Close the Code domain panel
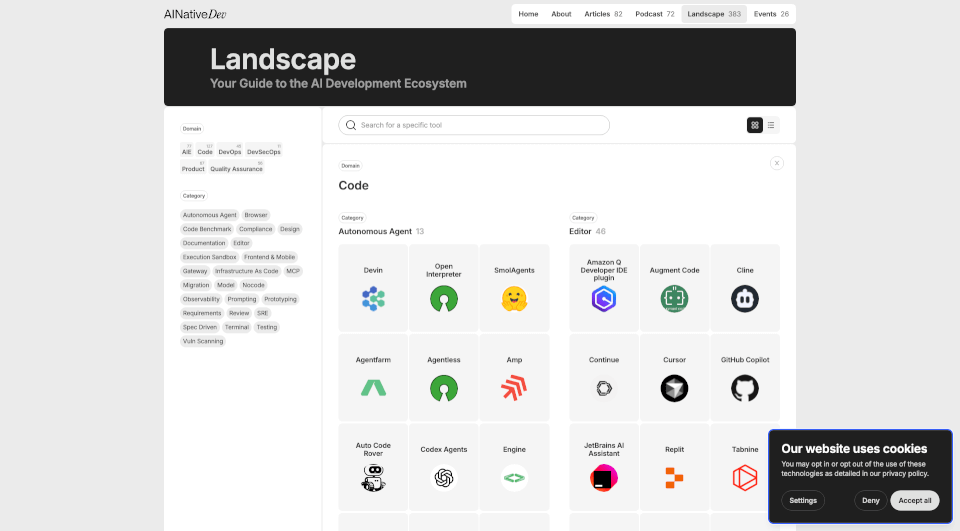Screen dimensions: 960x531 click(x=777, y=163)
